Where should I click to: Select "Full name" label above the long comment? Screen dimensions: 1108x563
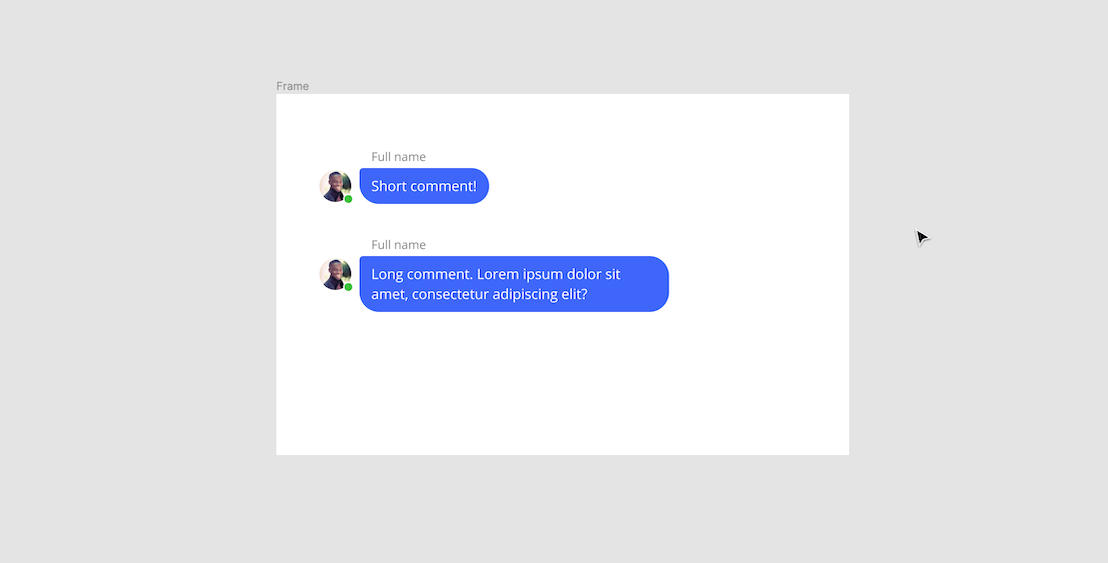point(399,244)
